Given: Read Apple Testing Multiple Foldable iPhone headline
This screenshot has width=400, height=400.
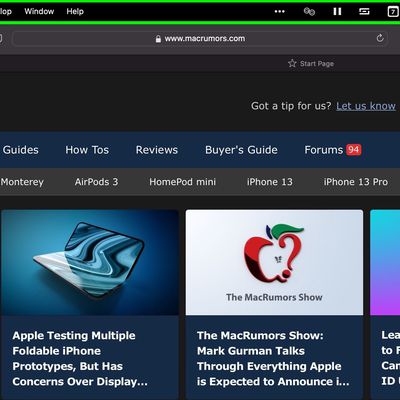Looking at the screenshot, I should pos(80,359).
